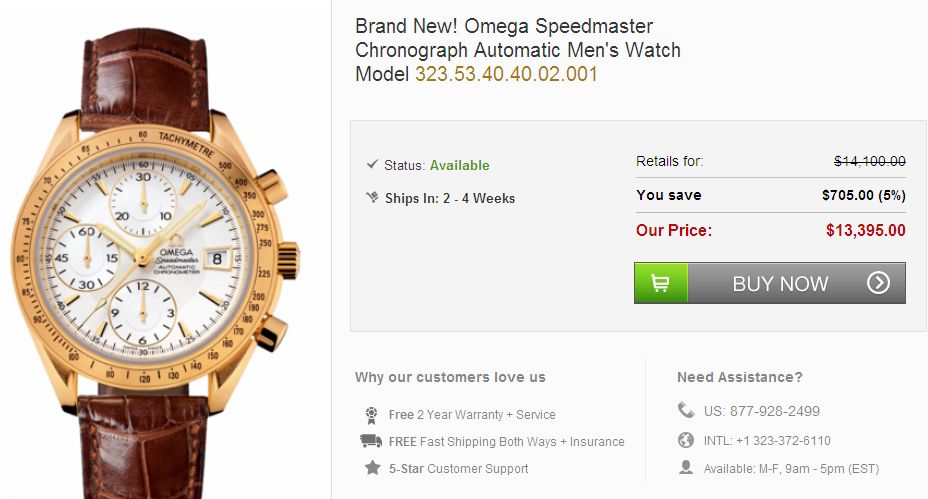This screenshot has width=928, height=499.
Task: Click the green Available status text
Action: 459,165
